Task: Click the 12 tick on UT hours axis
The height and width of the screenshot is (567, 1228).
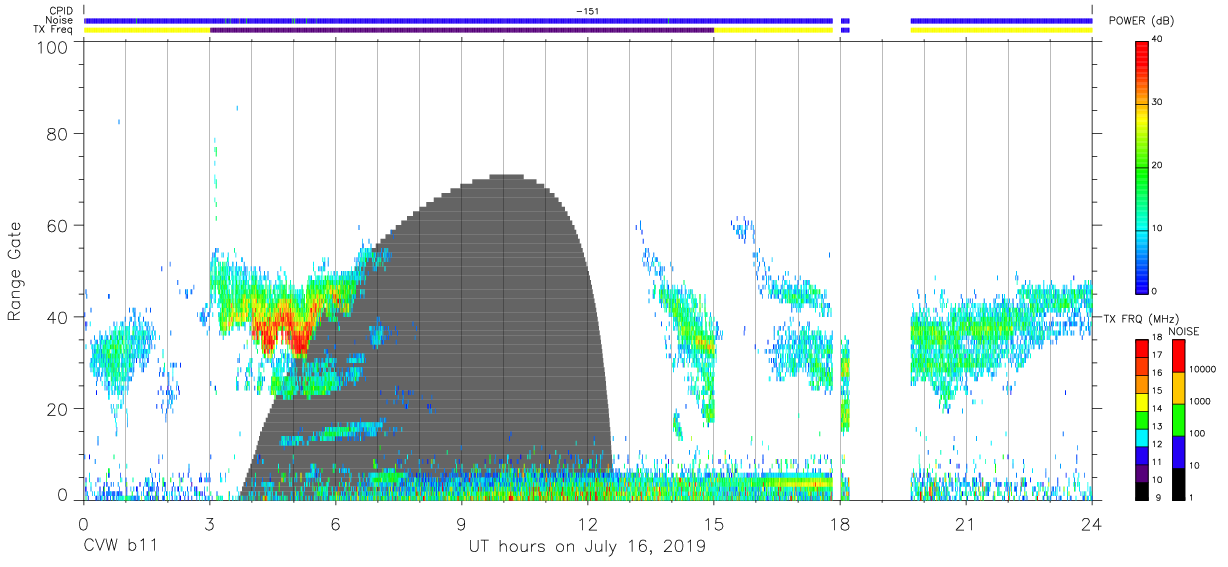Action: click(588, 524)
